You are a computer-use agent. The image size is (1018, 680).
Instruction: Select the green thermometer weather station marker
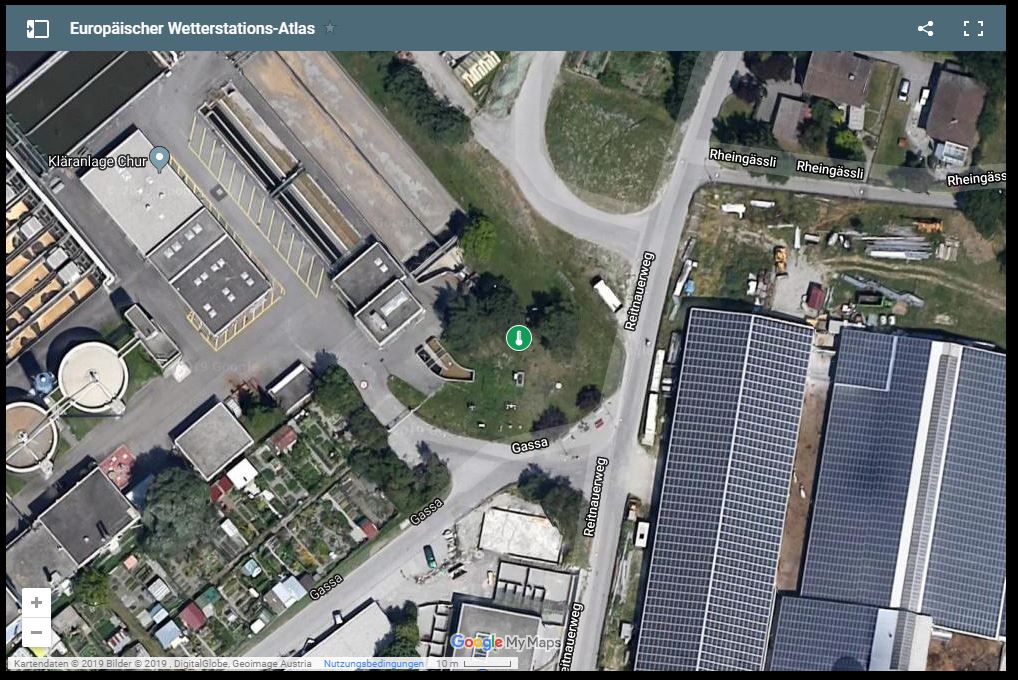[x=519, y=338]
